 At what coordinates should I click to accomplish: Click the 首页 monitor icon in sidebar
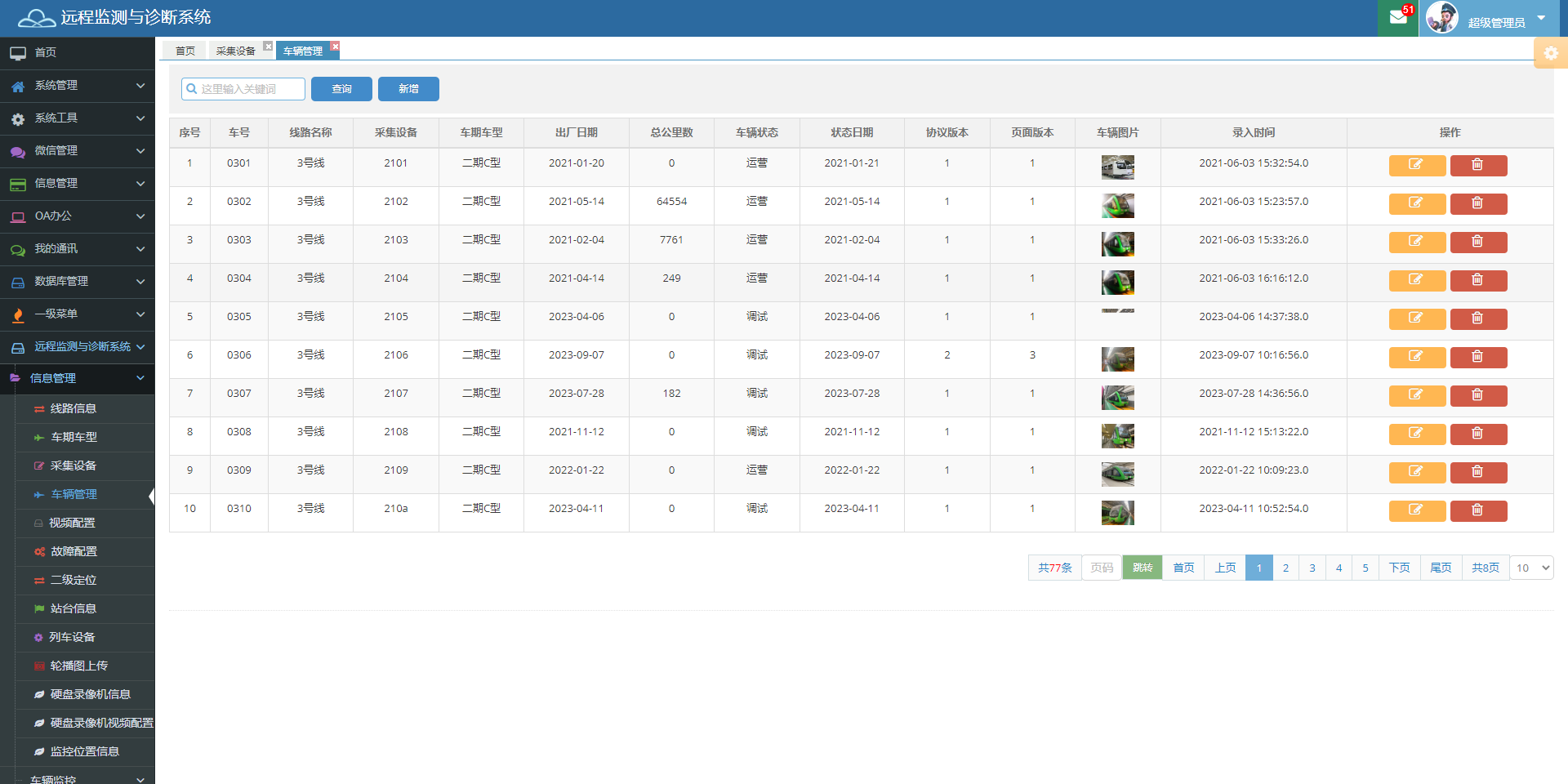point(18,53)
